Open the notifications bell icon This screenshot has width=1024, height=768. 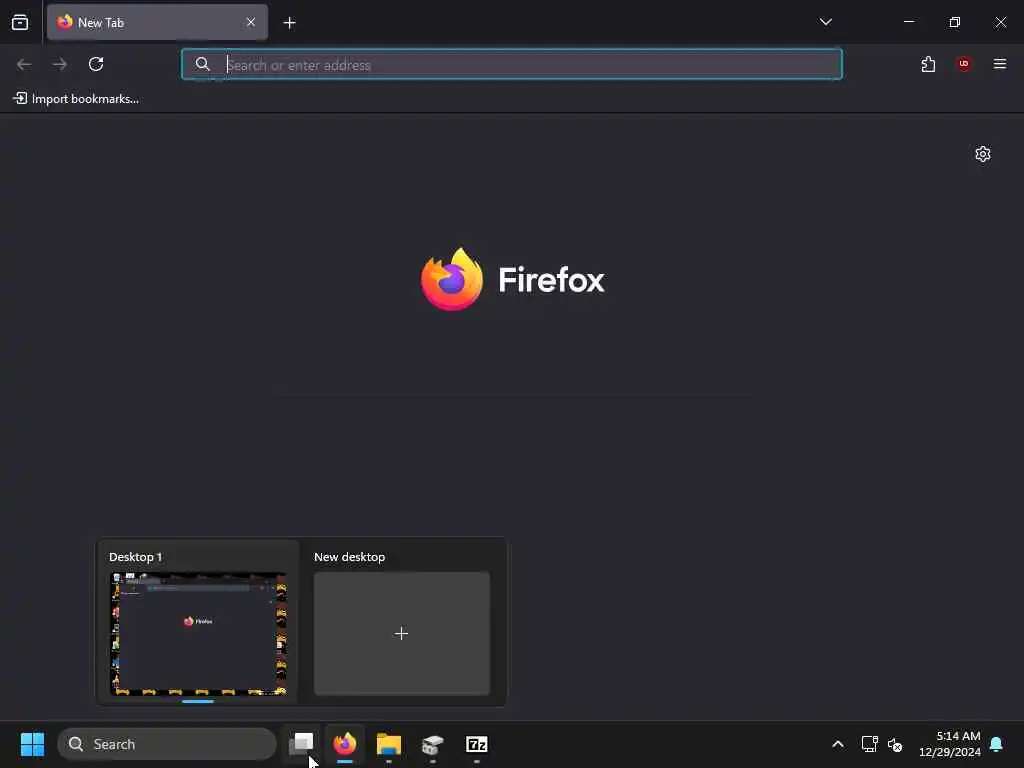pos(997,744)
